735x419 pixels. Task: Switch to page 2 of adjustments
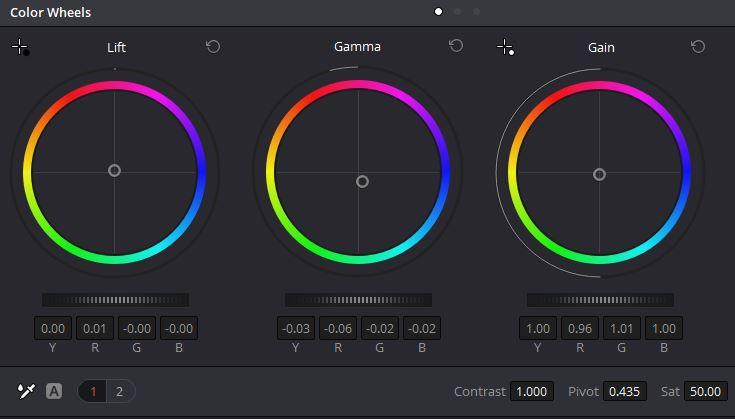(120, 391)
